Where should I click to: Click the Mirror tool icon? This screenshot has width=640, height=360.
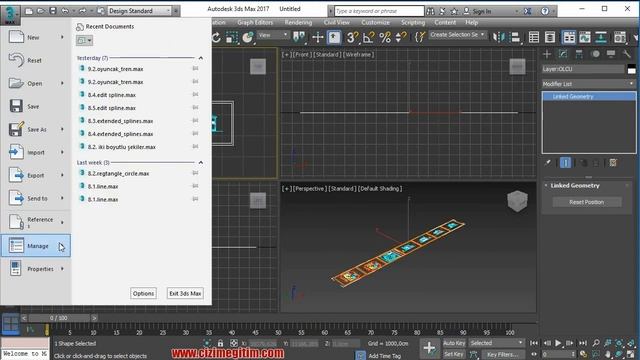point(498,38)
